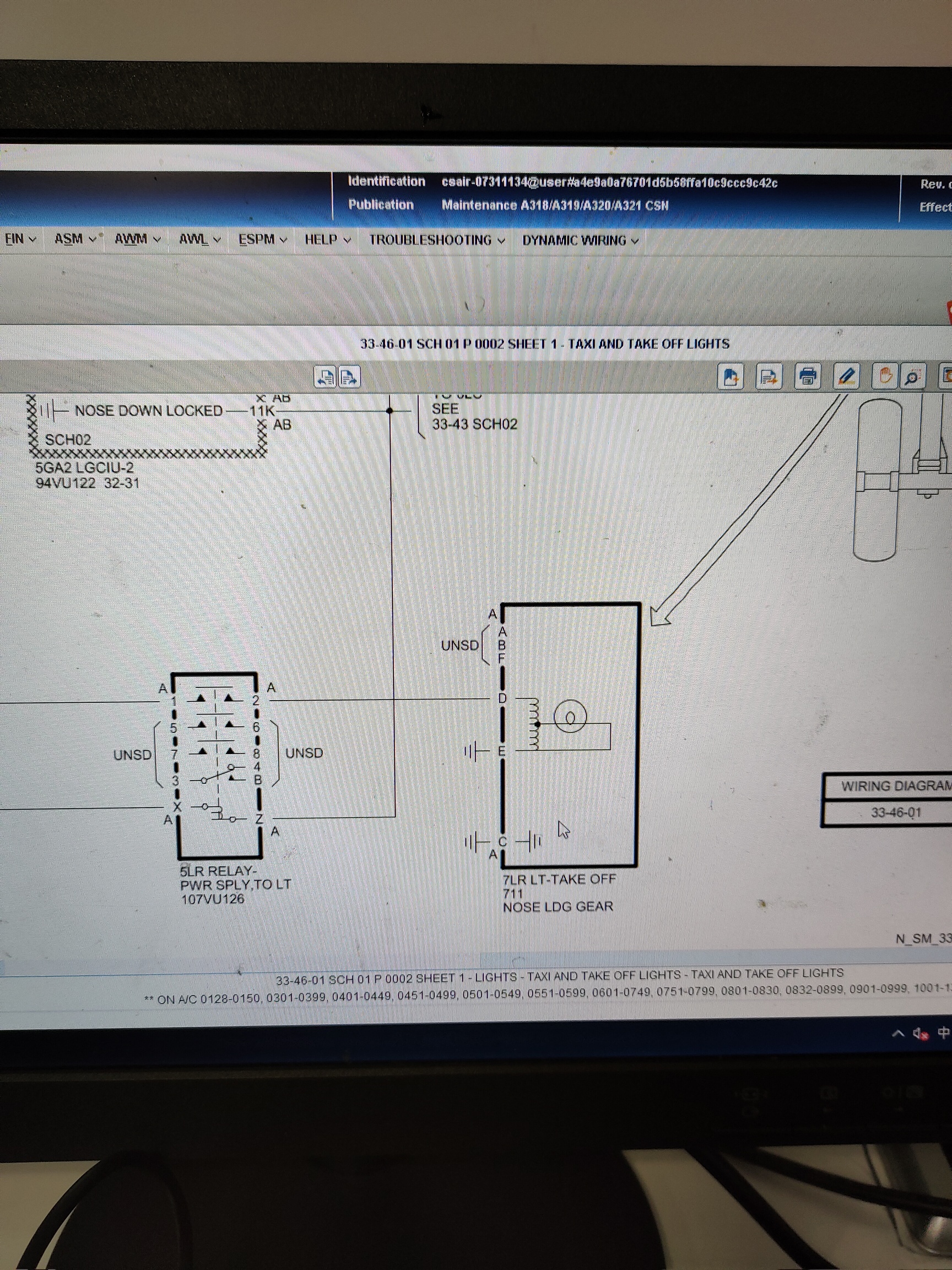Click the export document icon
Screen dimensions: 952x1270
click(x=769, y=376)
